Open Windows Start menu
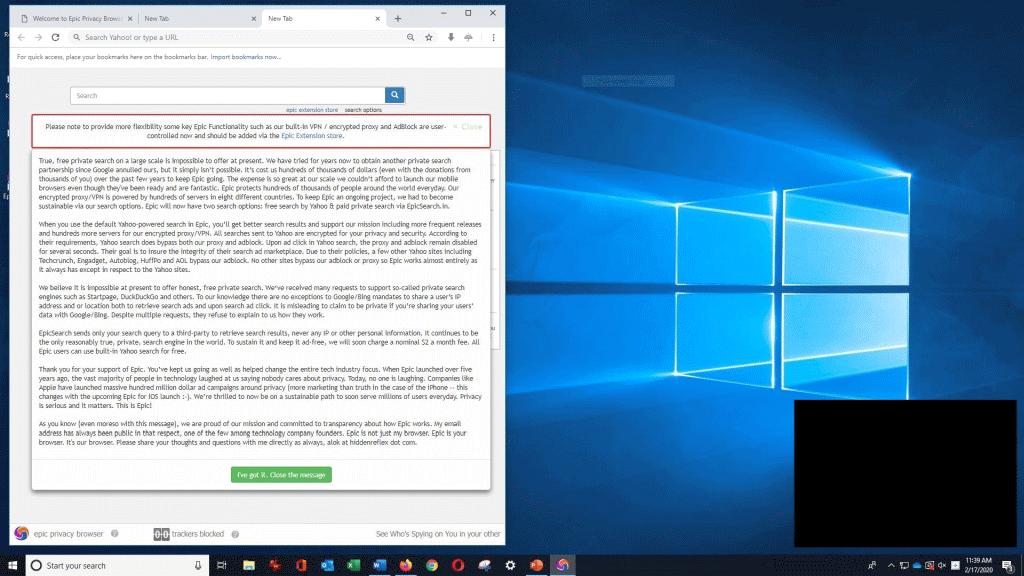1024x576 pixels. tap(12, 566)
